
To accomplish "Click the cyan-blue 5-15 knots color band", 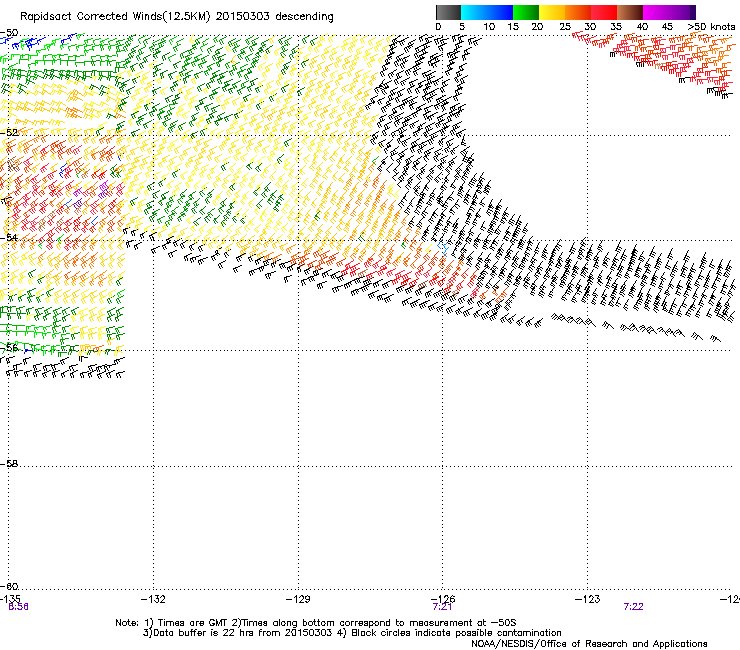I will click(x=487, y=12).
